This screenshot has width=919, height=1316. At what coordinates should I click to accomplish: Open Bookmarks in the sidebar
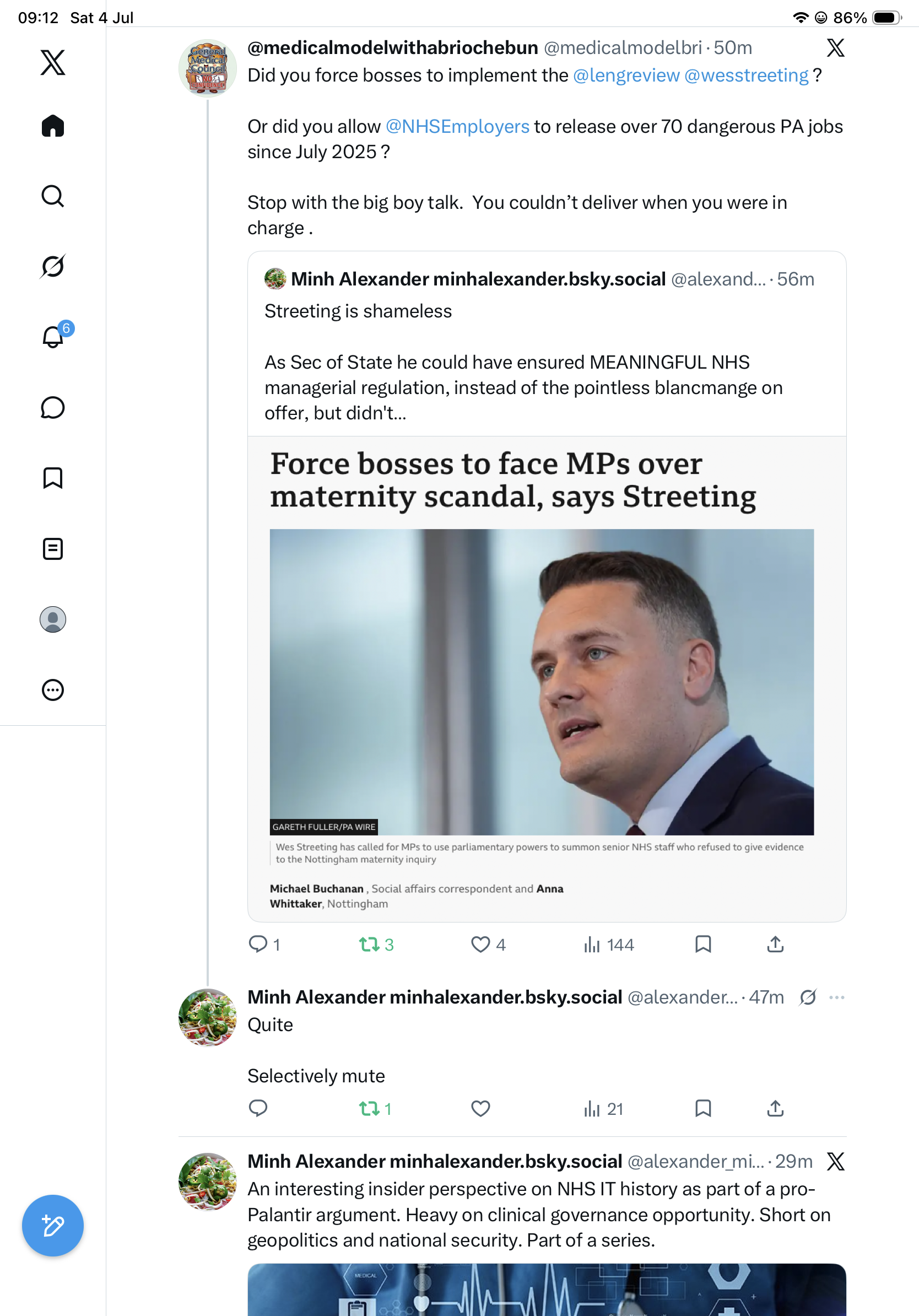(x=53, y=478)
